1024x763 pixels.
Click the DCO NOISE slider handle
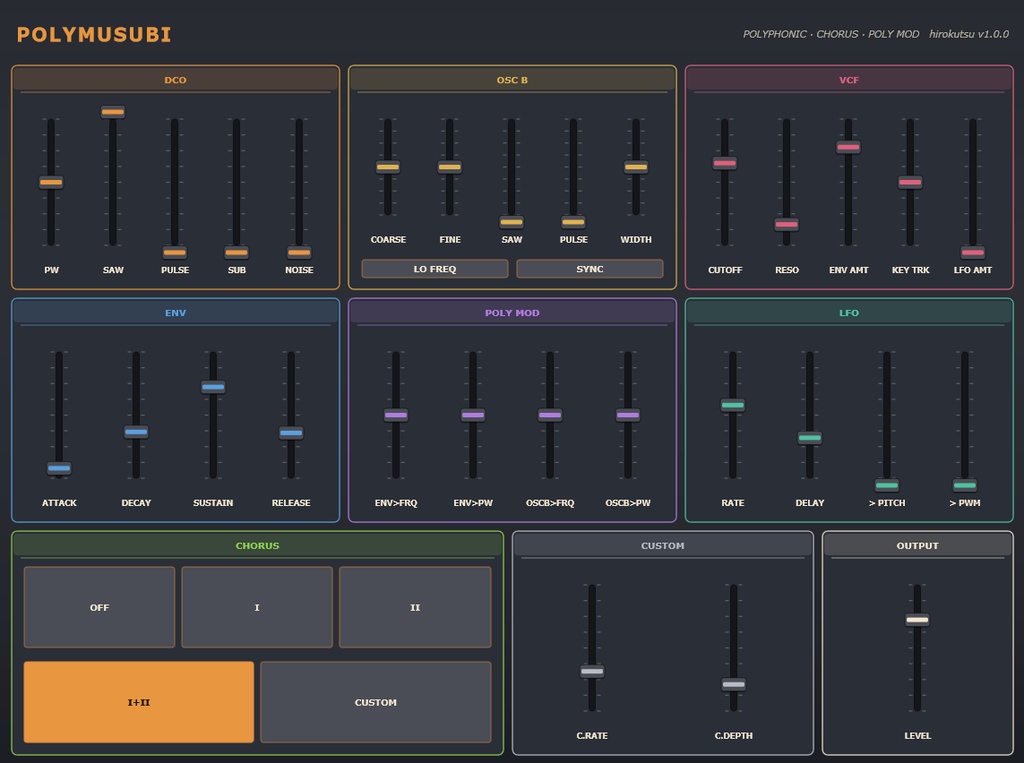point(299,252)
